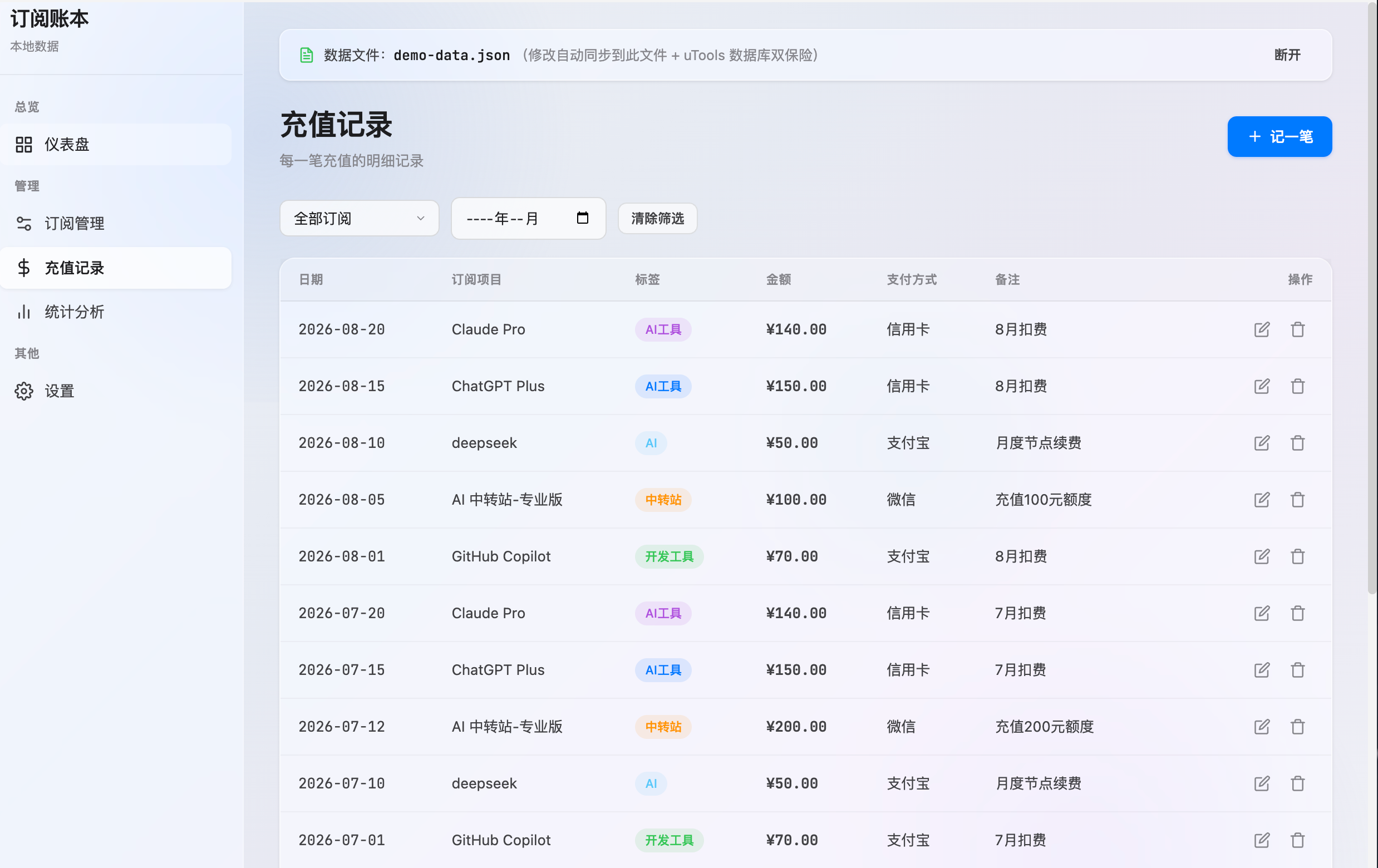
Task: Open 统计分析 in the sidebar
Action: click(x=116, y=312)
